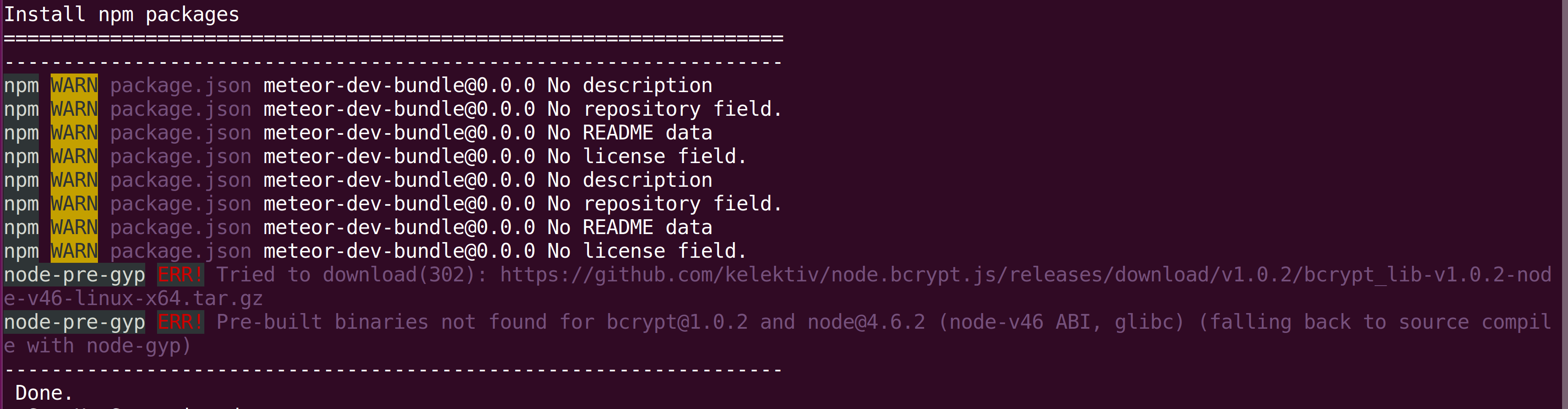The image size is (1568, 409).
Task: Click the "e-v46-linux-x64.tar.gz" wrapped URL text
Action: pos(133,298)
